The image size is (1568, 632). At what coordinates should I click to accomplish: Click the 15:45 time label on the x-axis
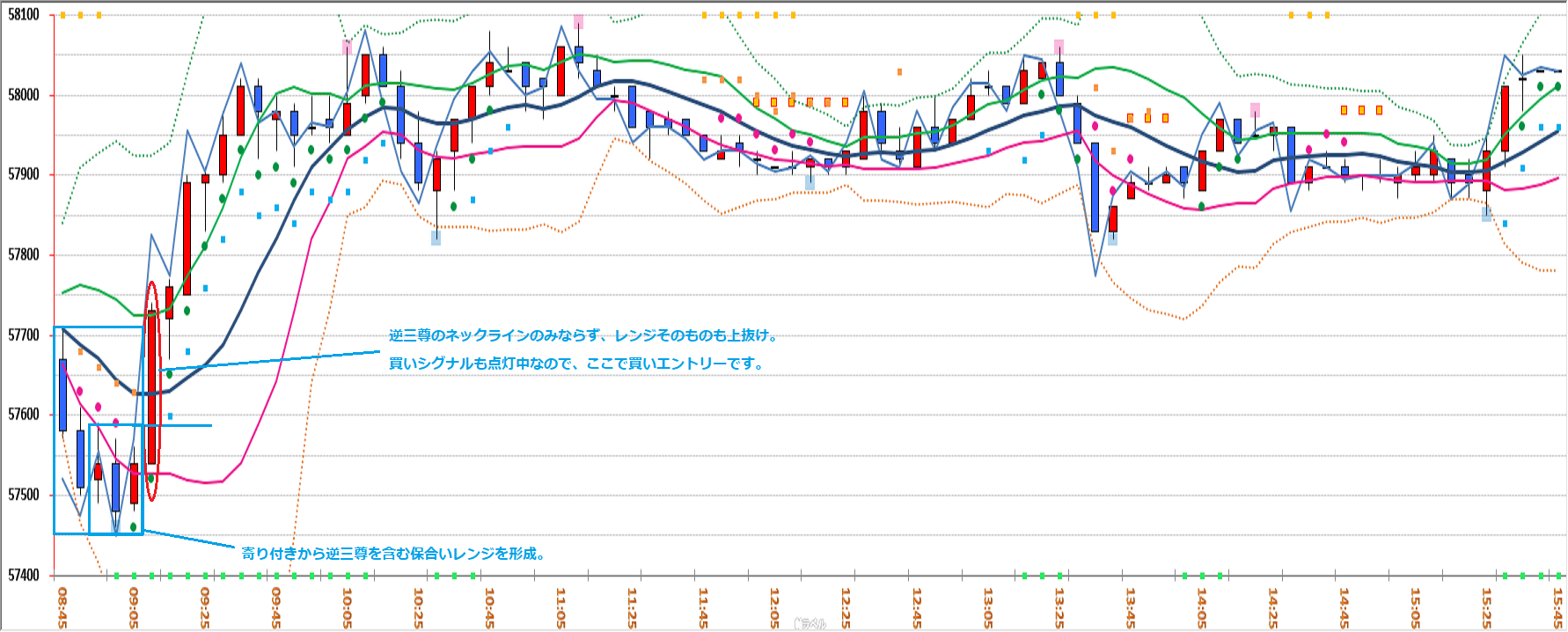click(x=1557, y=607)
